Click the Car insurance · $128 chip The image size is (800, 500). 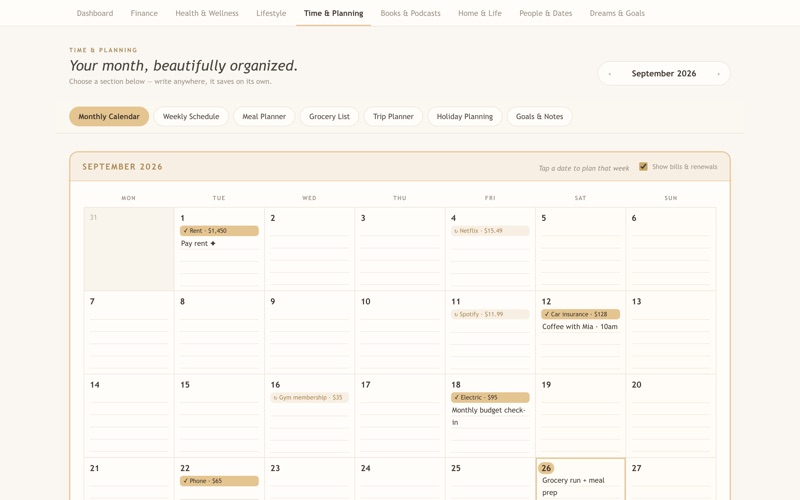[580, 314]
